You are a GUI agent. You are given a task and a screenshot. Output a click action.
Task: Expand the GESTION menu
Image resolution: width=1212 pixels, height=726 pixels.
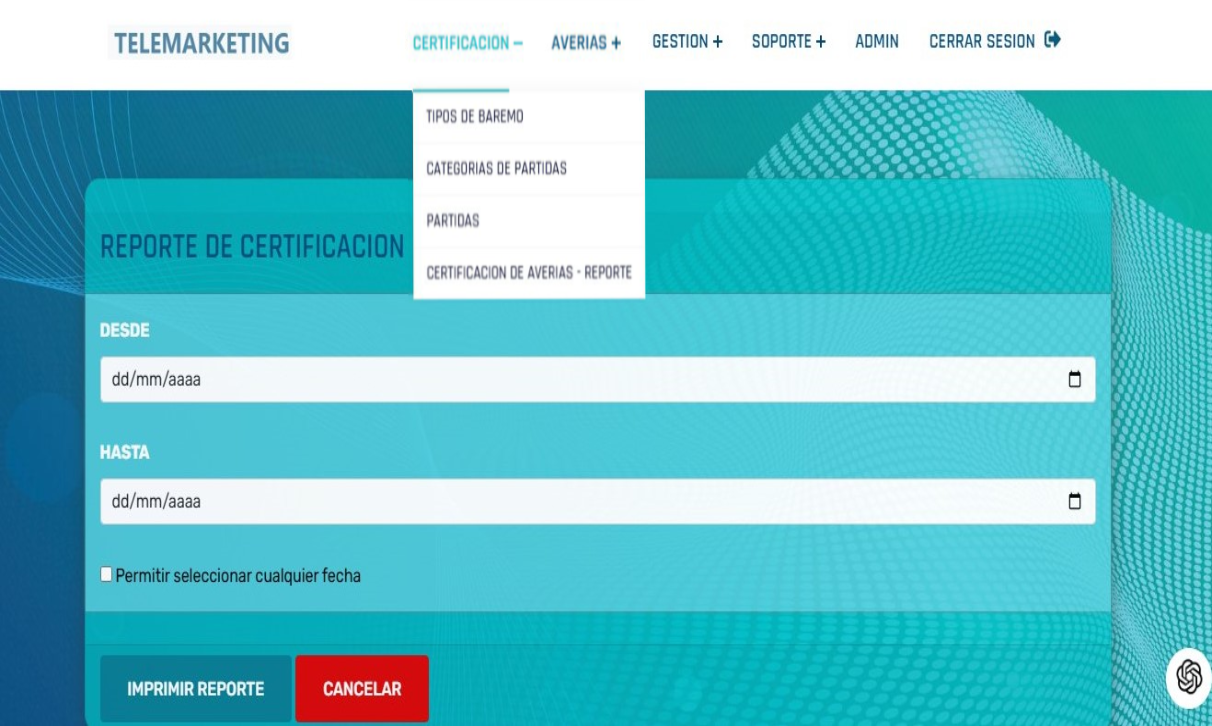pyautogui.click(x=687, y=42)
